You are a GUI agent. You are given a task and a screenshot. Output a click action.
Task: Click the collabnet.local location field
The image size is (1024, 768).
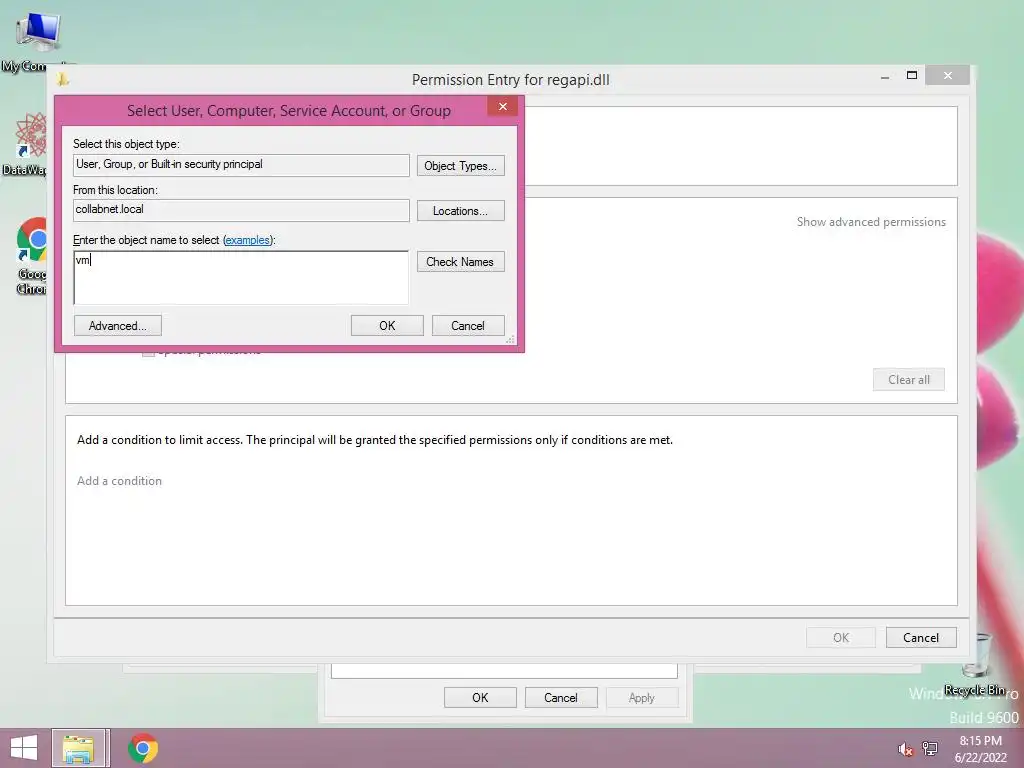tap(241, 210)
